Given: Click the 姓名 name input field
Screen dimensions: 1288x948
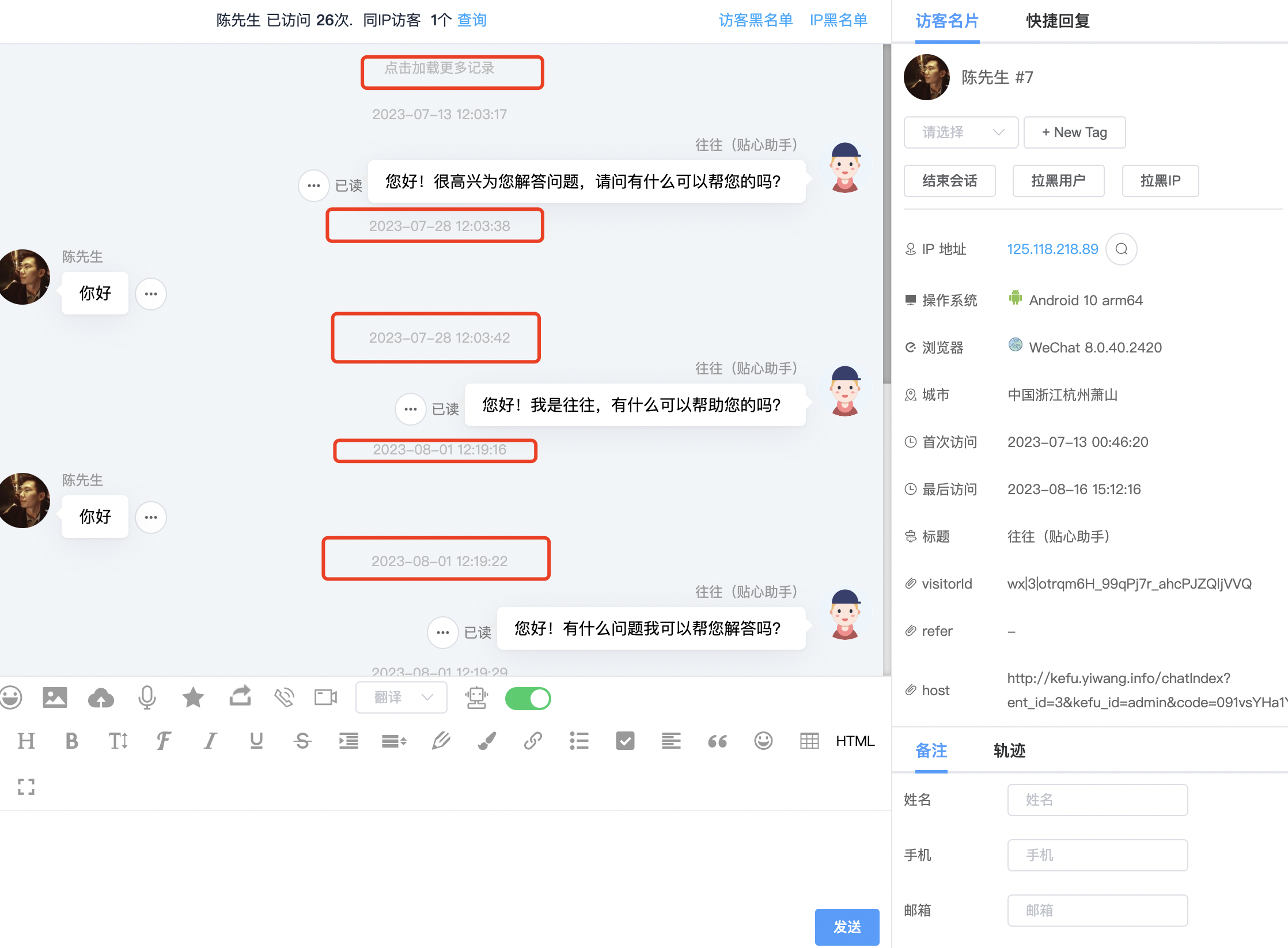Looking at the screenshot, I should [1097, 799].
